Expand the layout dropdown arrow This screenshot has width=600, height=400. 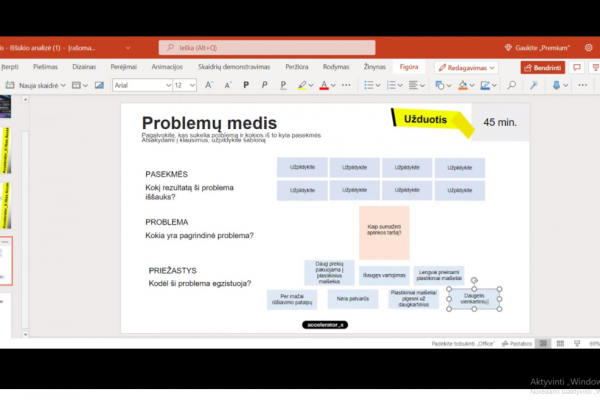tap(85, 85)
